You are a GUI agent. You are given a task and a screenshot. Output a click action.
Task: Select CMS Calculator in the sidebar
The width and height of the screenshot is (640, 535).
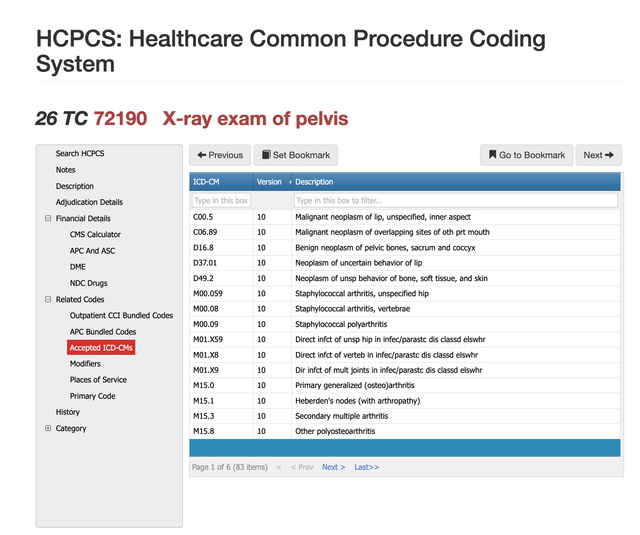point(95,235)
